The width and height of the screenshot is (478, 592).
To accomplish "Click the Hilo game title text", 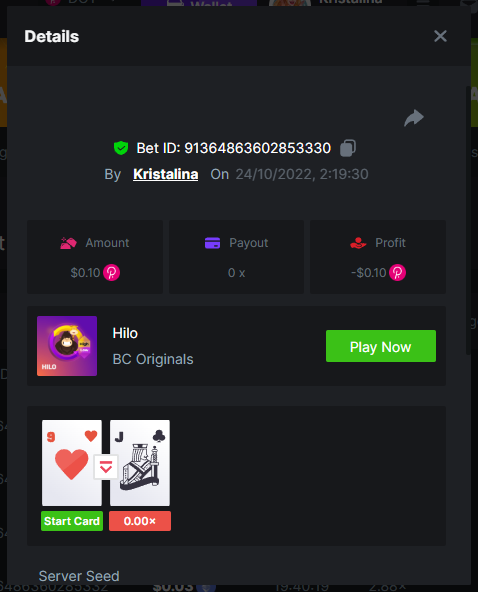I will [125, 333].
